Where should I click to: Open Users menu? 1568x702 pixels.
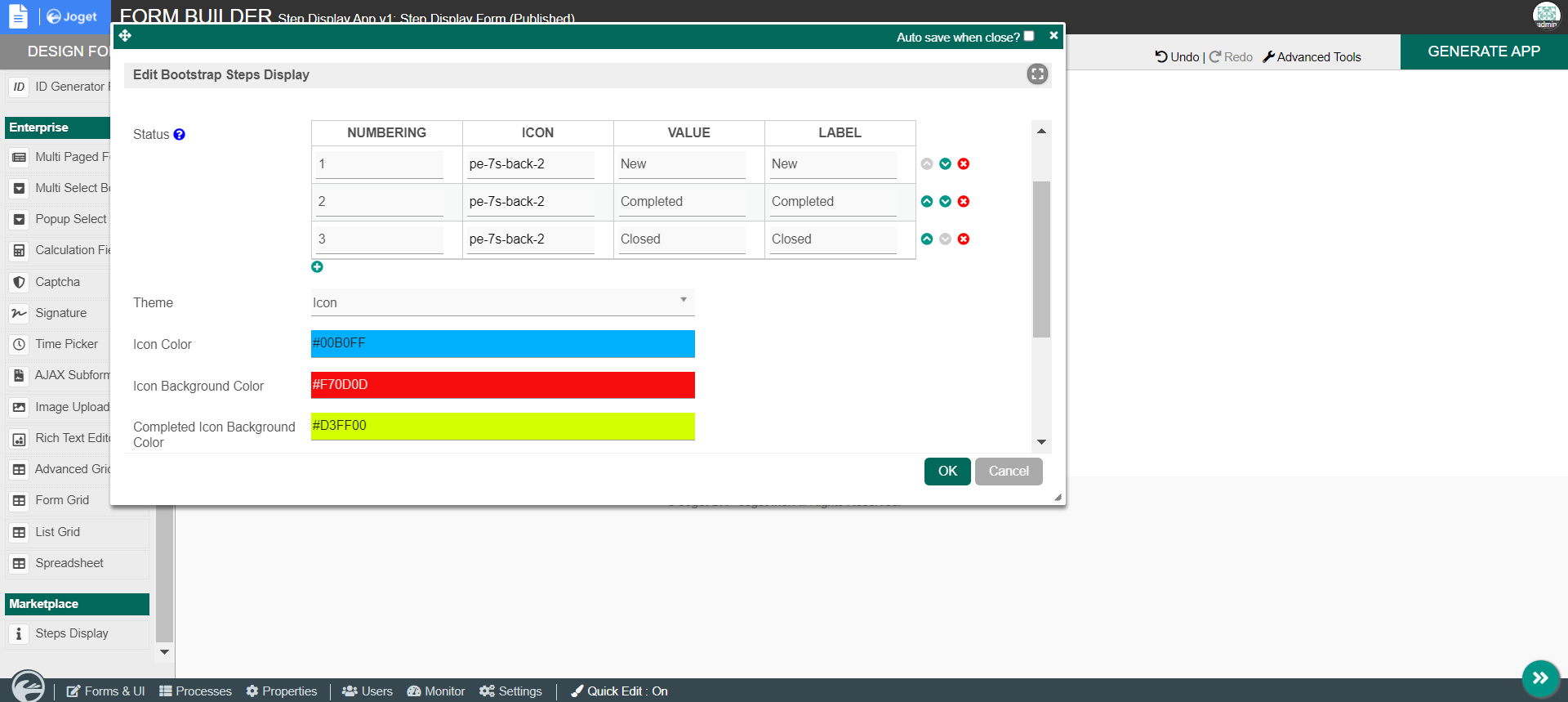click(367, 691)
